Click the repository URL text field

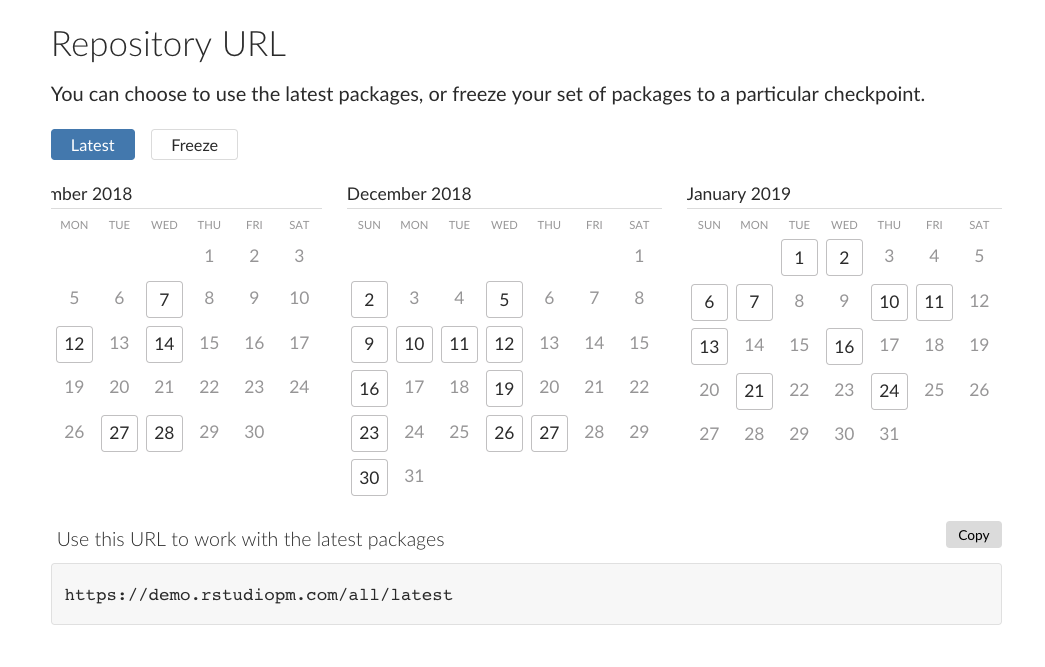[x=526, y=594]
